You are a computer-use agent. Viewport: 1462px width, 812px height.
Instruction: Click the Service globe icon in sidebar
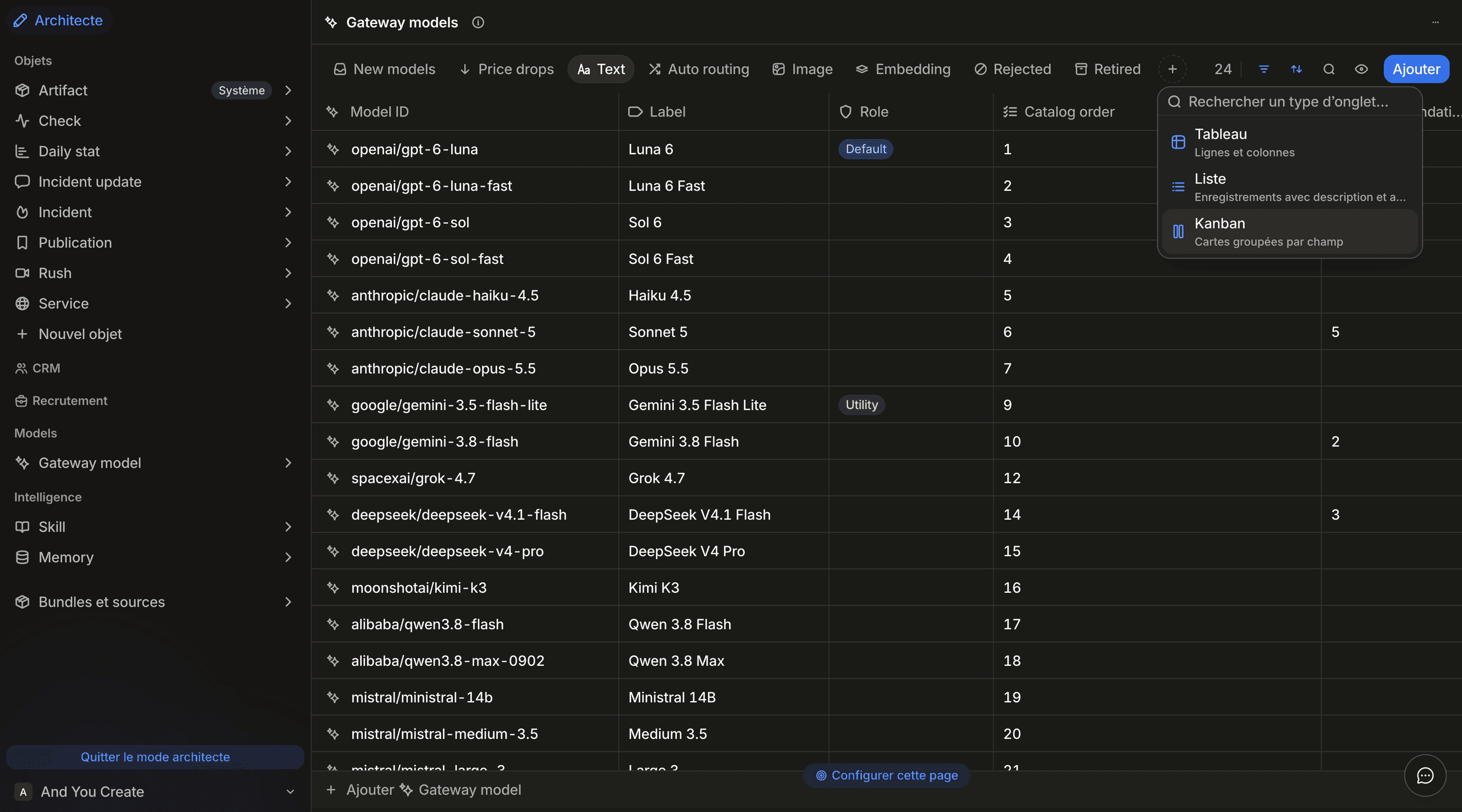coord(22,303)
